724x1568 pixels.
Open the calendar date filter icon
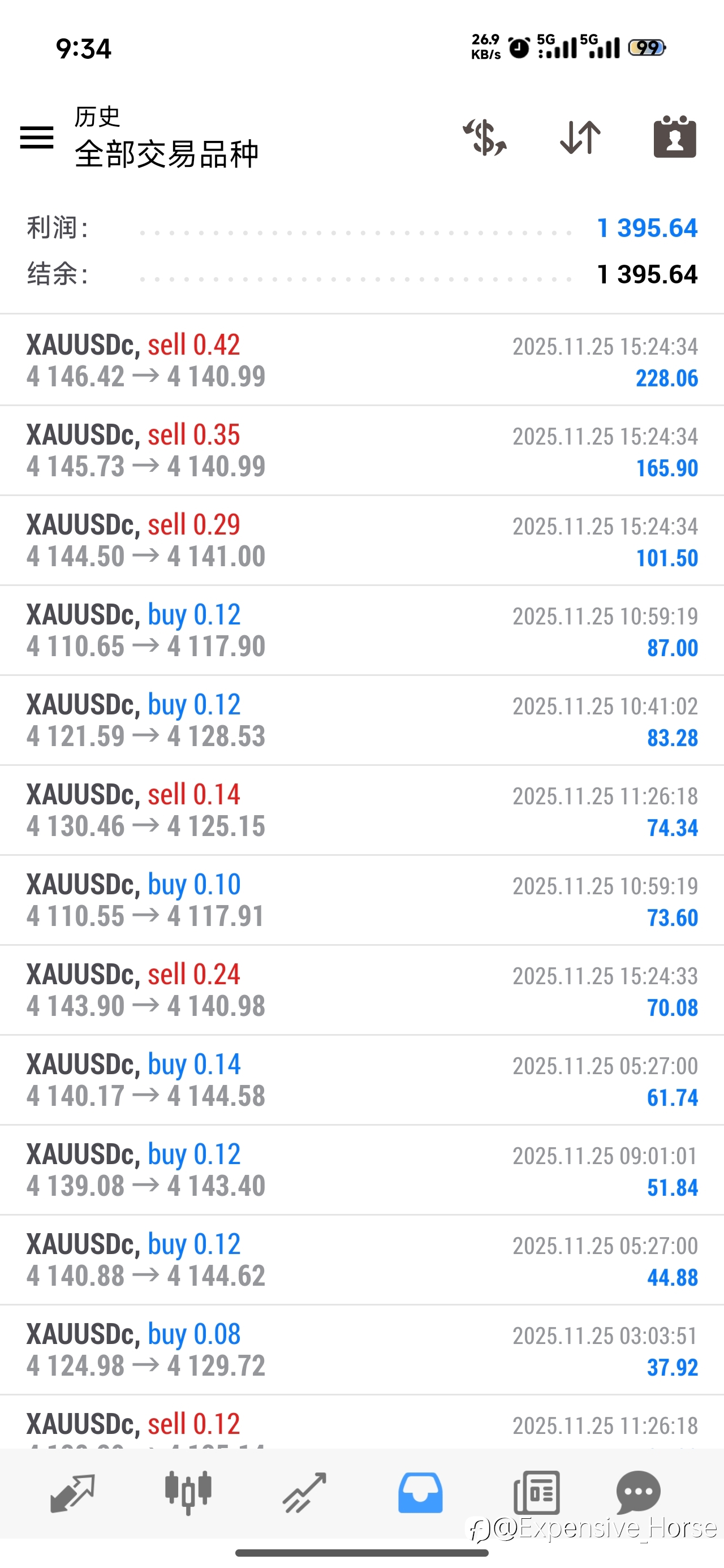(x=675, y=137)
